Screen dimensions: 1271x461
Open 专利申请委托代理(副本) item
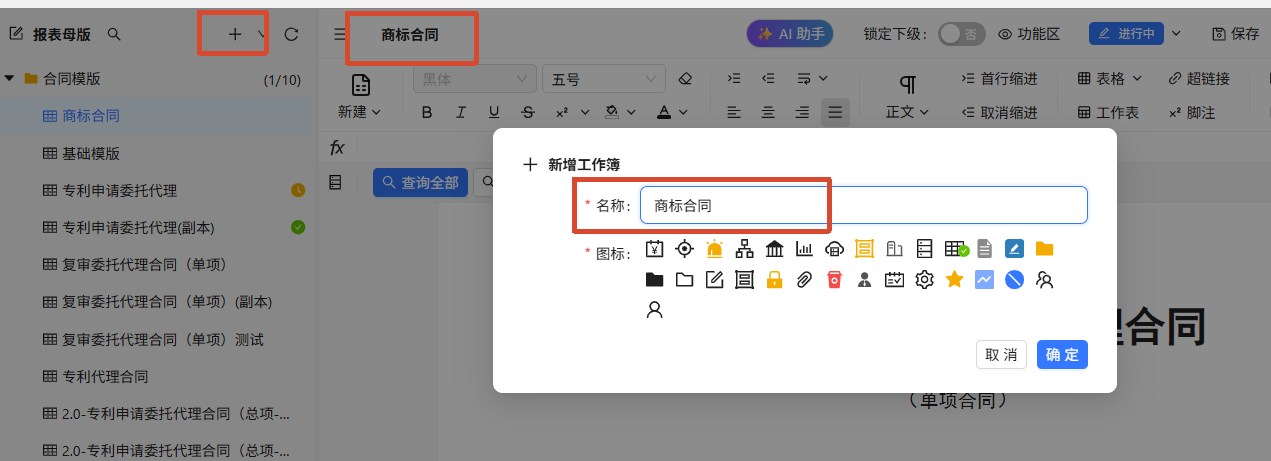(138, 228)
